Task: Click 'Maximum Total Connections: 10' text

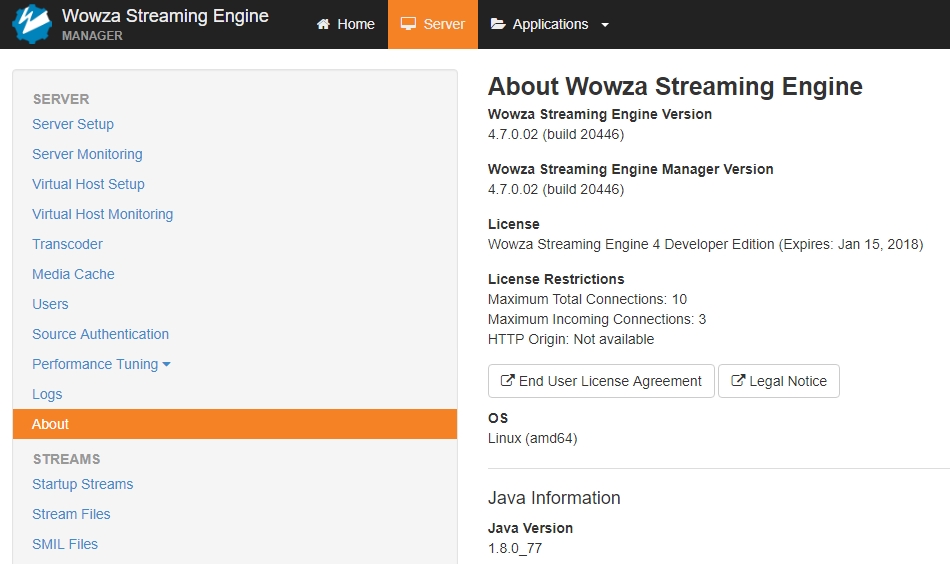Action: coord(587,299)
